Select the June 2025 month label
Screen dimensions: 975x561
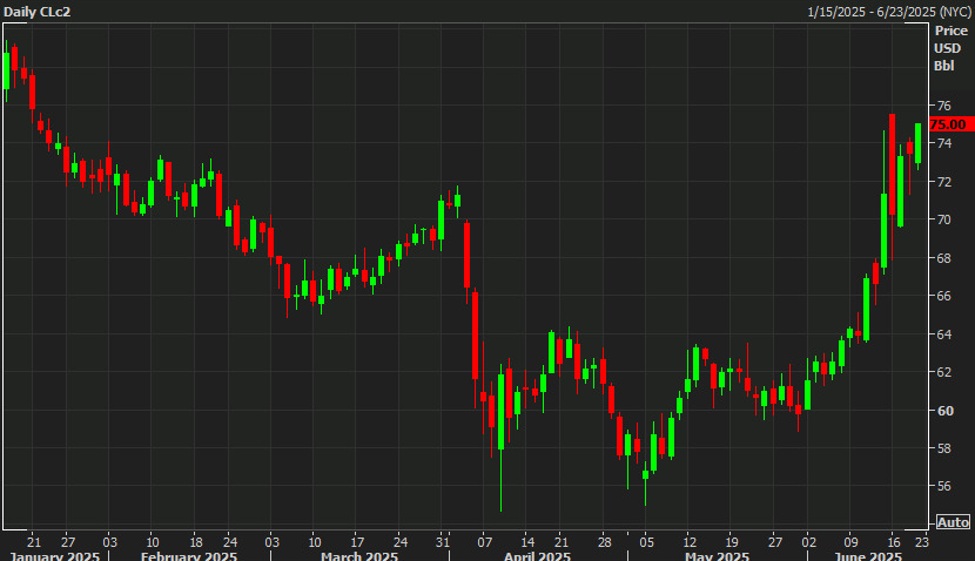(867, 554)
